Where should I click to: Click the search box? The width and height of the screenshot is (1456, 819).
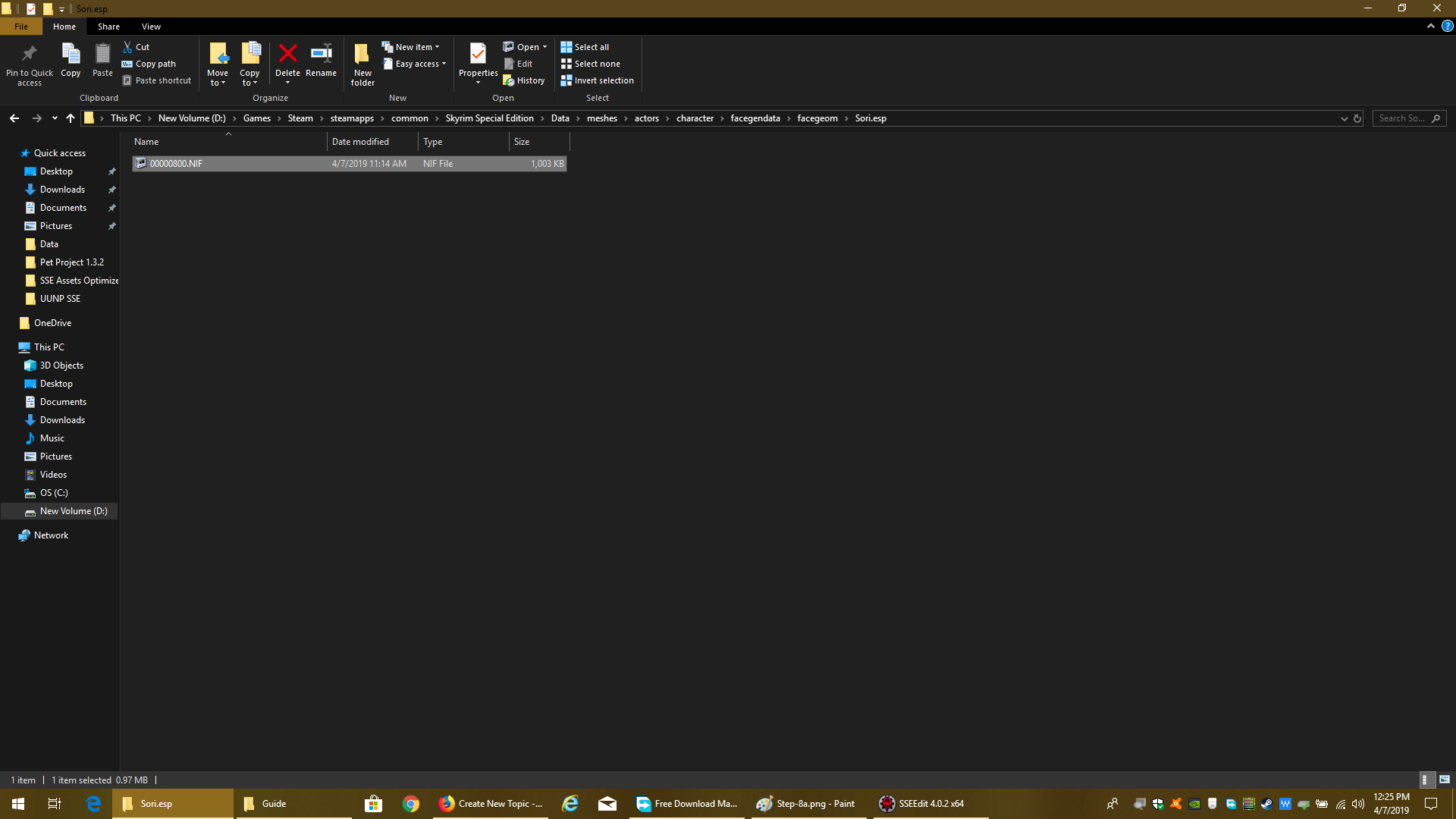click(x=1409, y=118)
